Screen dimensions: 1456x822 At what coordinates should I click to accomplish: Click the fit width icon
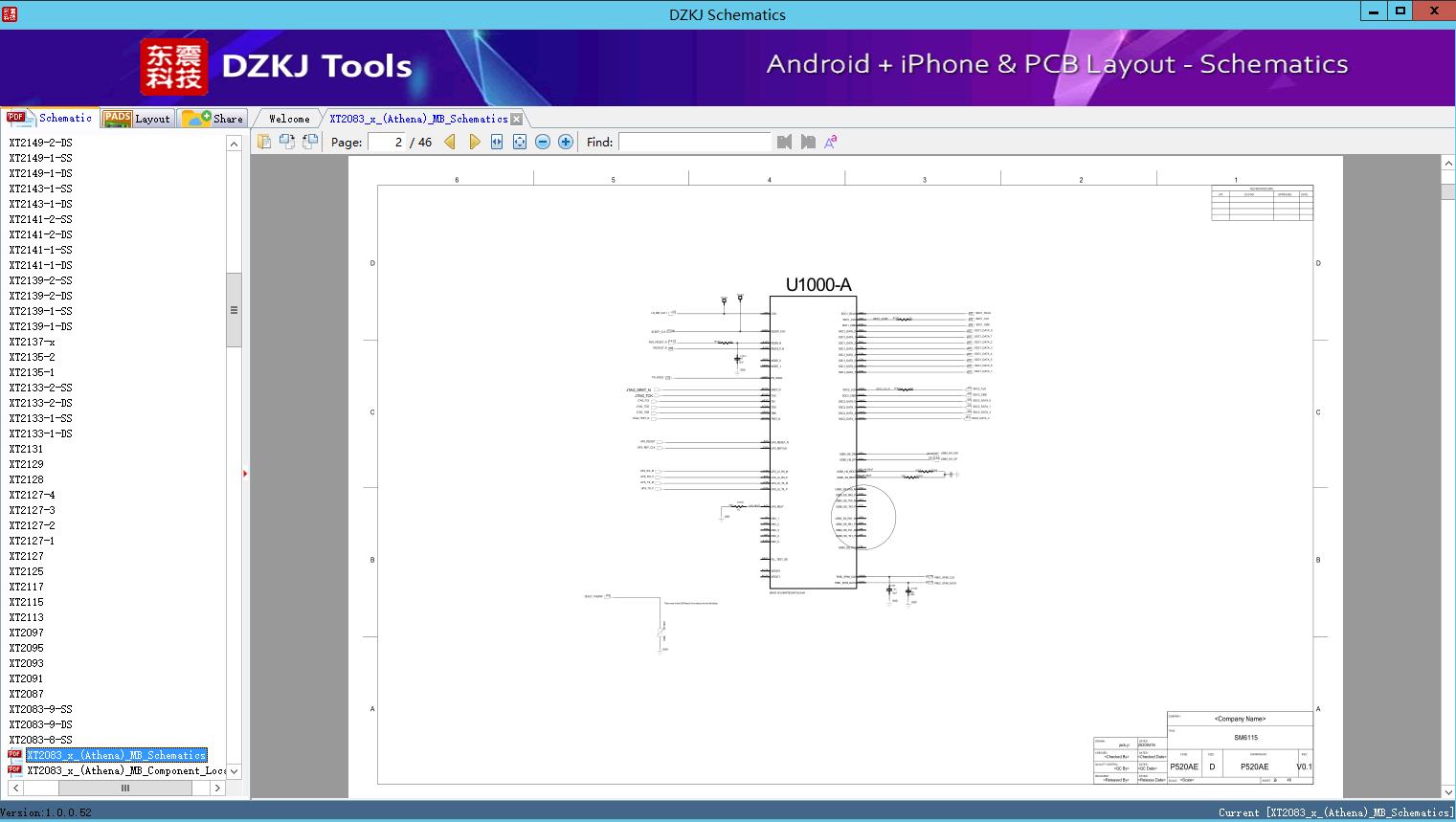497,142
